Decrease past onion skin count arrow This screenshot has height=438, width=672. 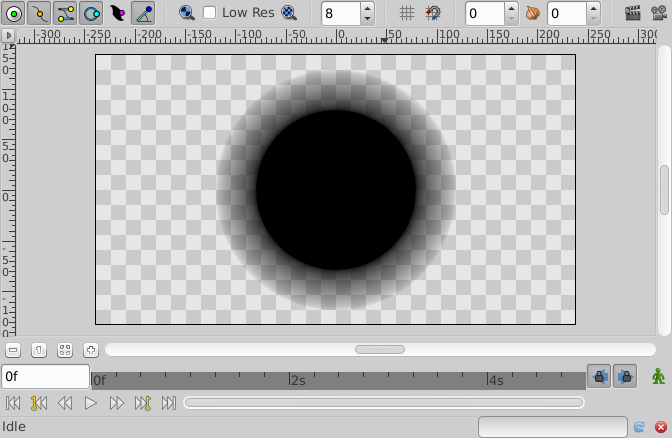point(511,18)
